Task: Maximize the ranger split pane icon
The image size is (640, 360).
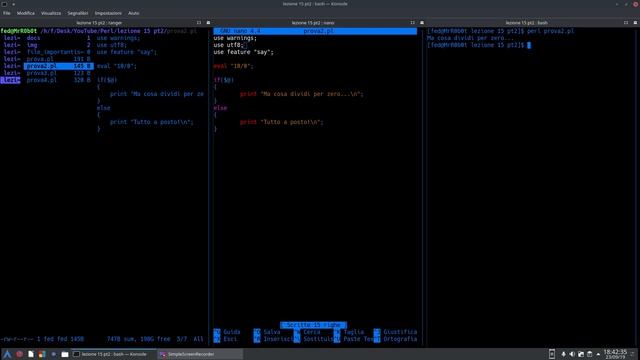Action: point(199,23)
